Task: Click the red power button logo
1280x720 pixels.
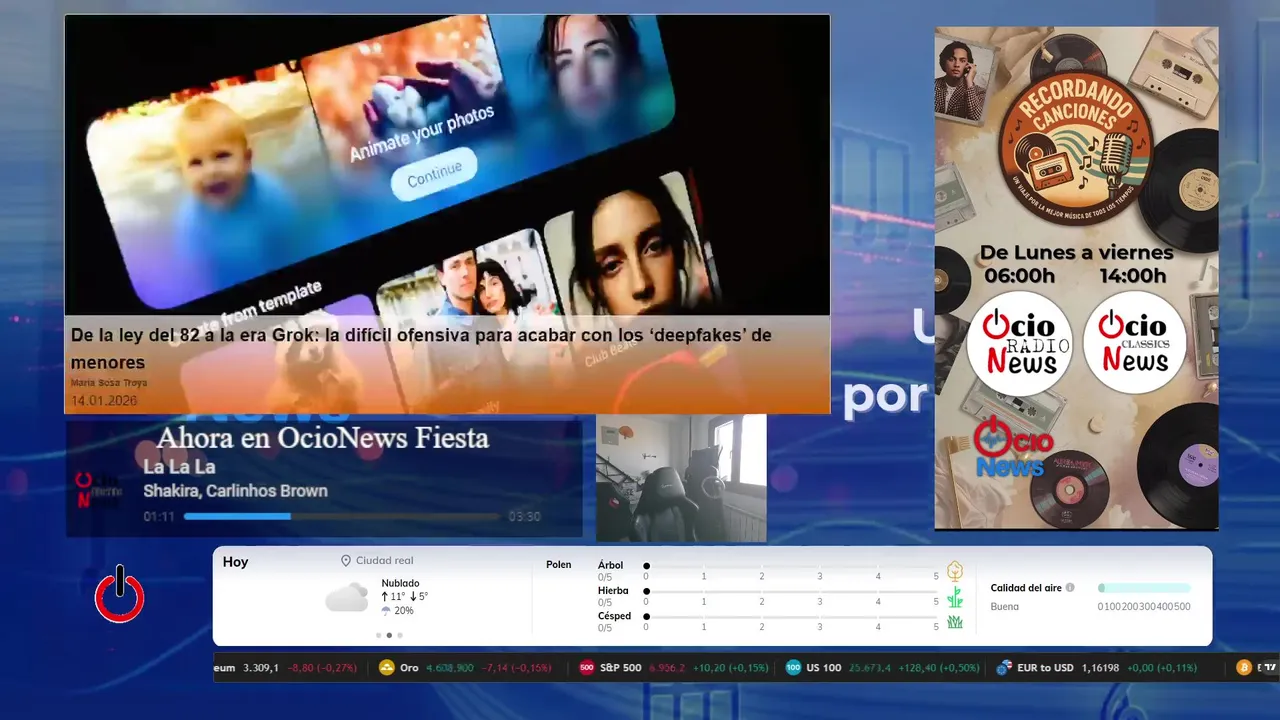Action: 120,595
